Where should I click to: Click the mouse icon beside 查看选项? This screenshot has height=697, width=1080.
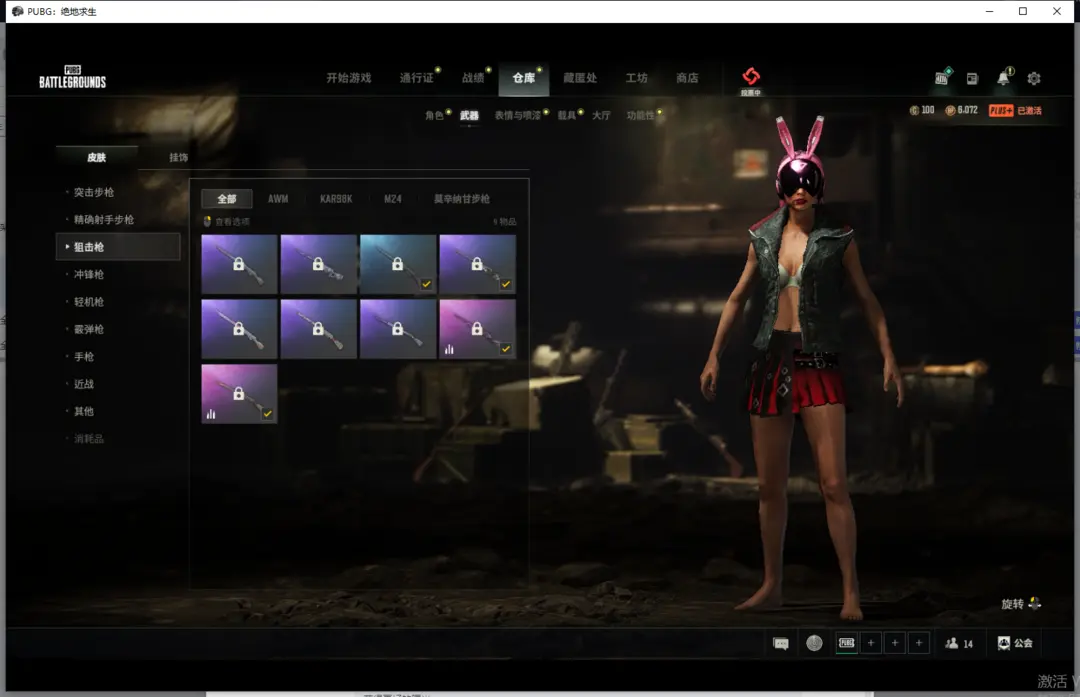click(207, 222)
